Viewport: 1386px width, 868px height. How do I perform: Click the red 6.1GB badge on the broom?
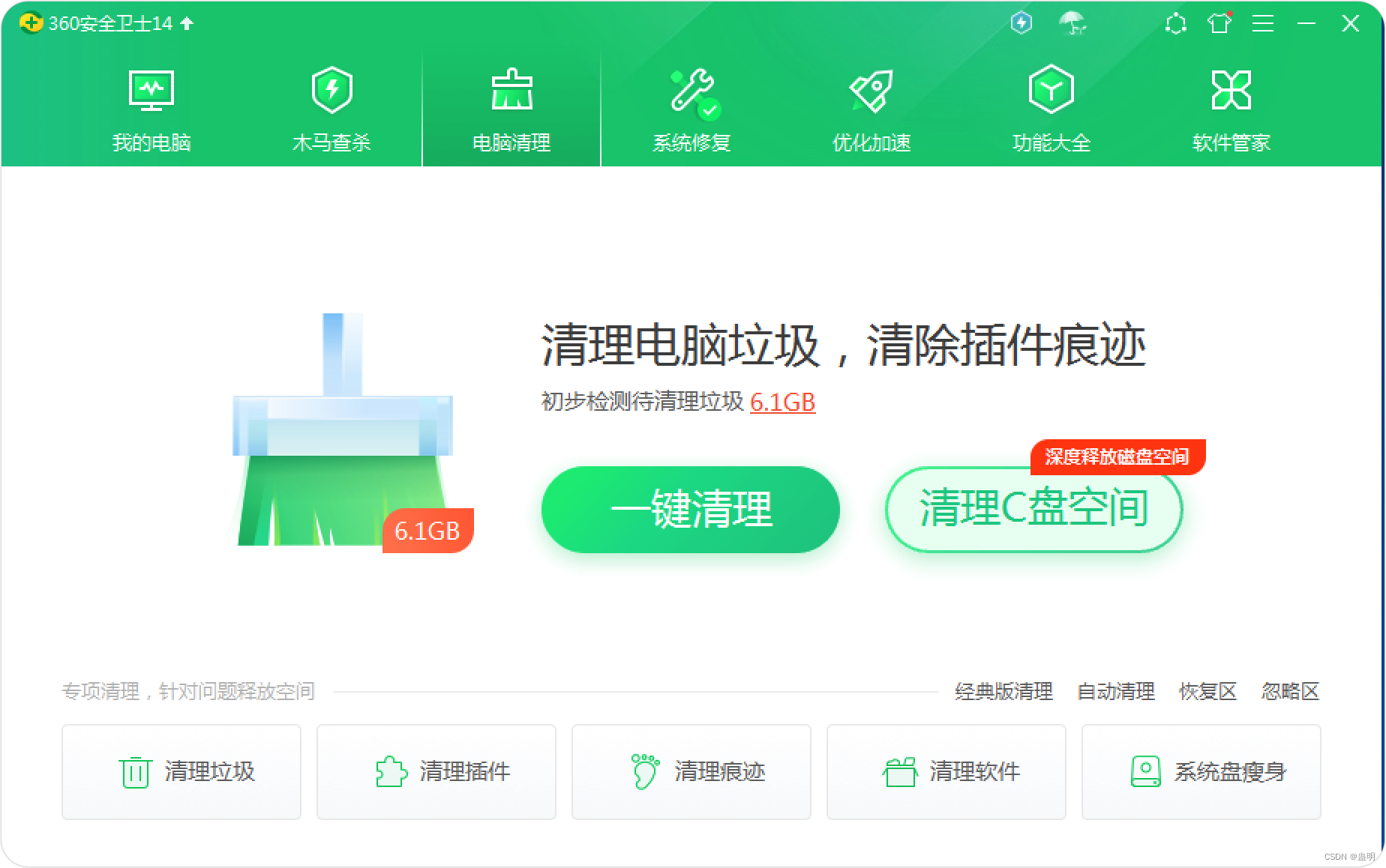coord(429,530)
